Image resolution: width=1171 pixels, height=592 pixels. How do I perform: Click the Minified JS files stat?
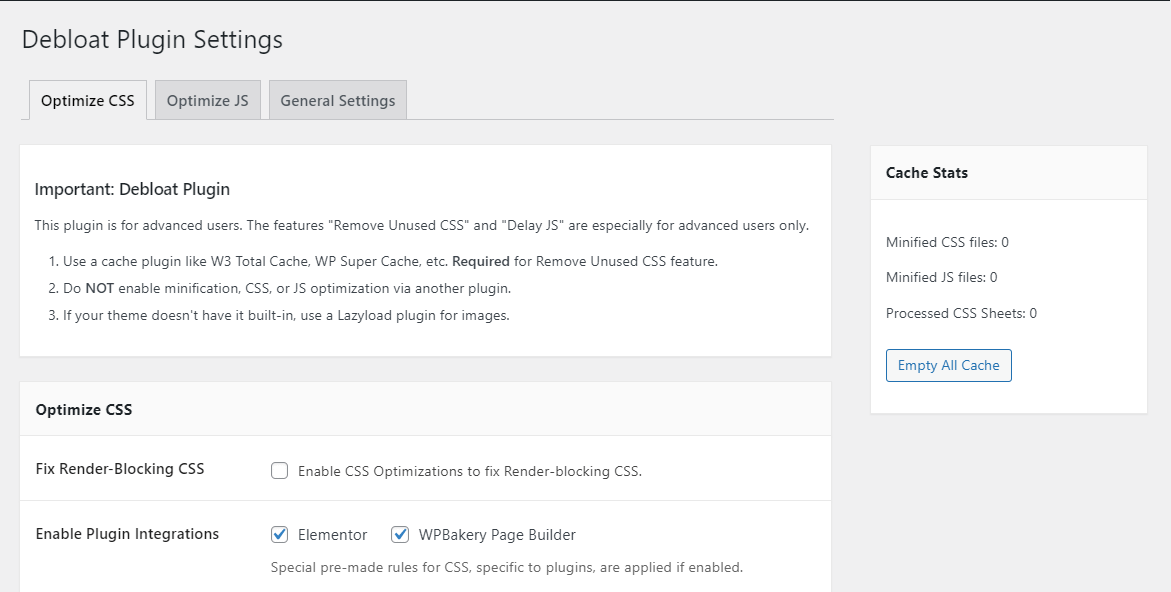(x=942, y=277)
